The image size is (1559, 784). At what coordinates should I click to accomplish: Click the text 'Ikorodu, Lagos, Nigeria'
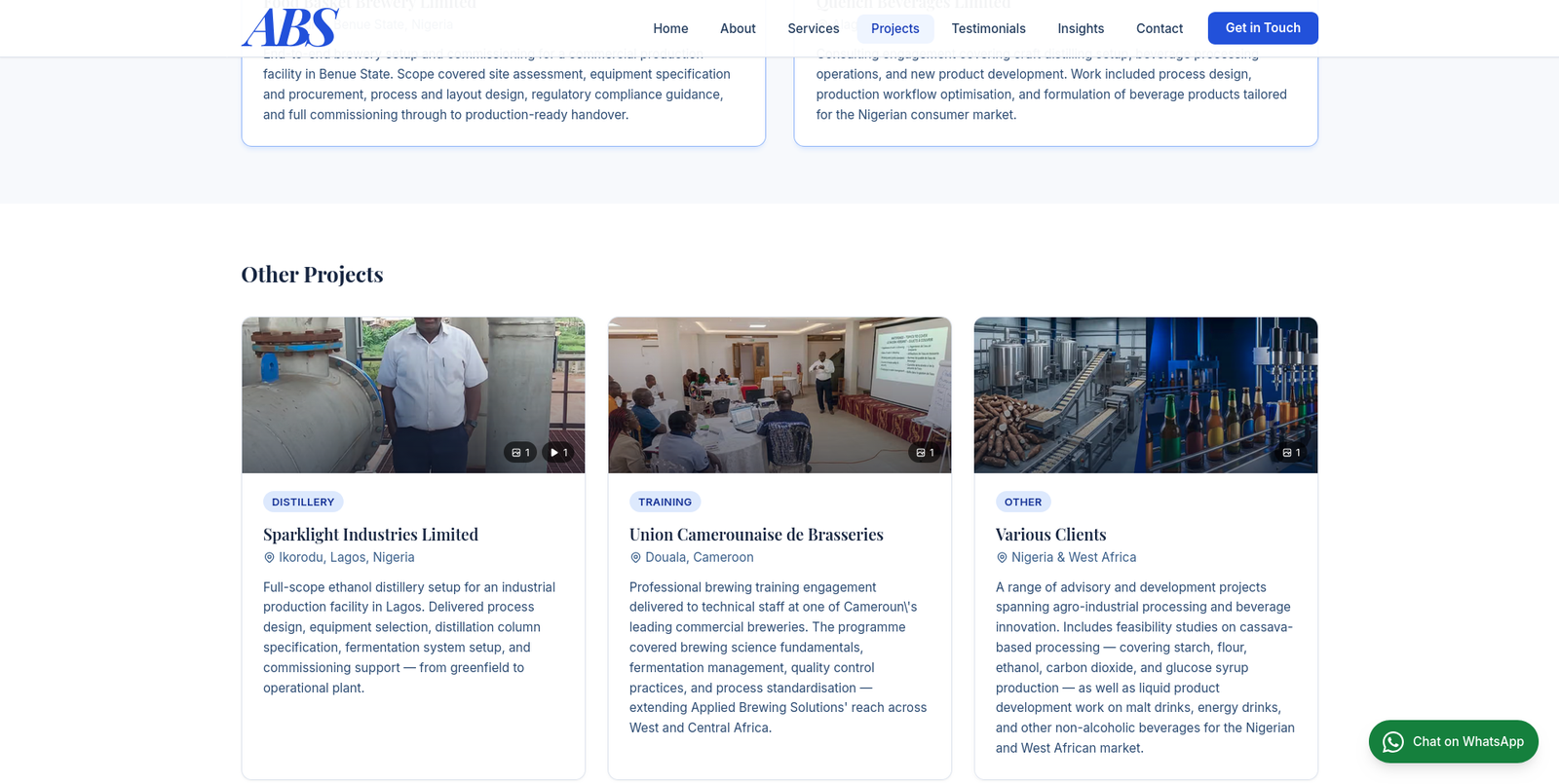coord(347,557)
